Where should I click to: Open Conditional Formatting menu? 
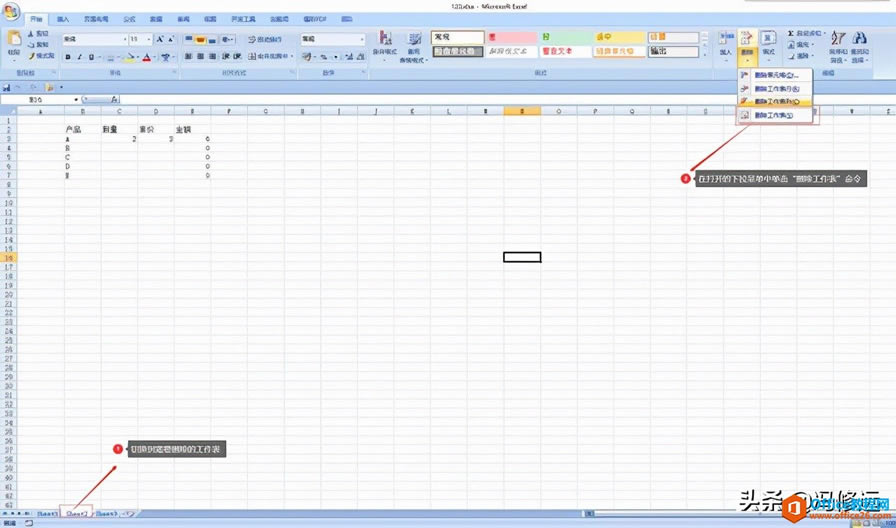coord(385,46)
